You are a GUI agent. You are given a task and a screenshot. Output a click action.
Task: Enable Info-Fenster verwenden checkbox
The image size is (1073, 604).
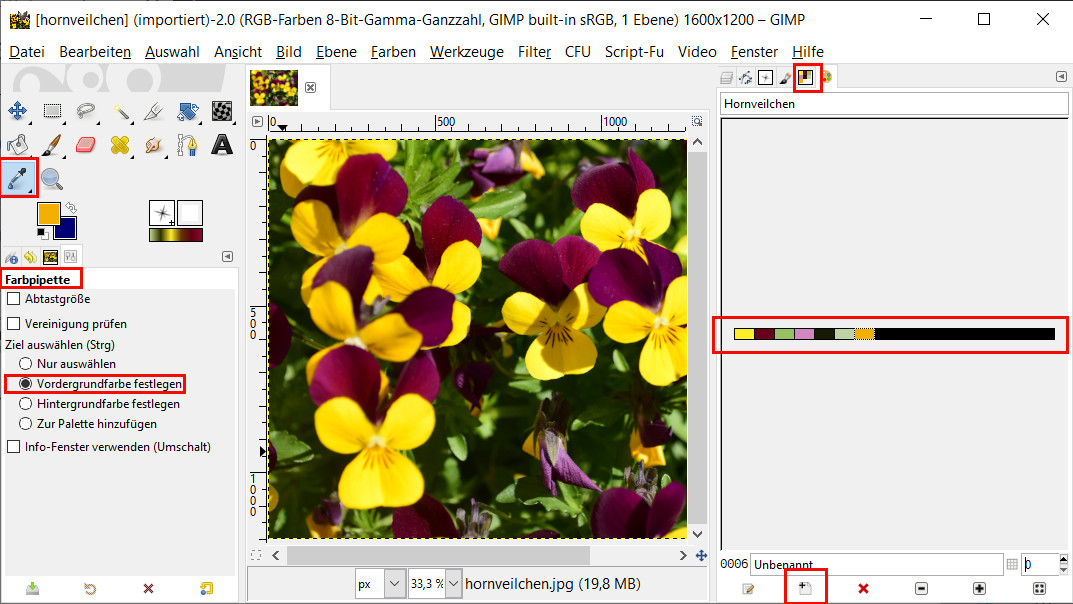click(14, 447)
